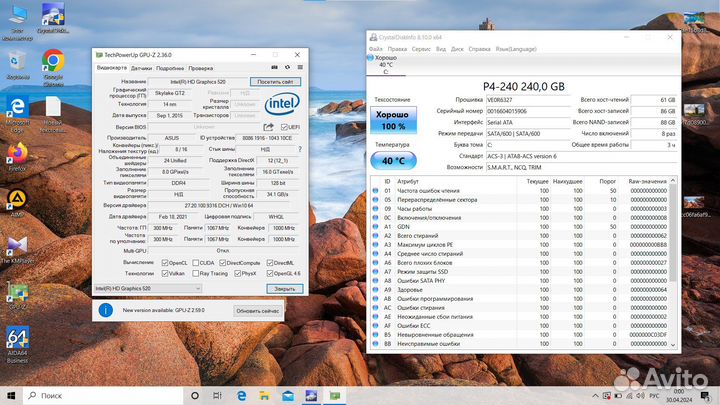Click the SMART table scrollbar down arrow

pyautogui.click(x=673, y=344)
